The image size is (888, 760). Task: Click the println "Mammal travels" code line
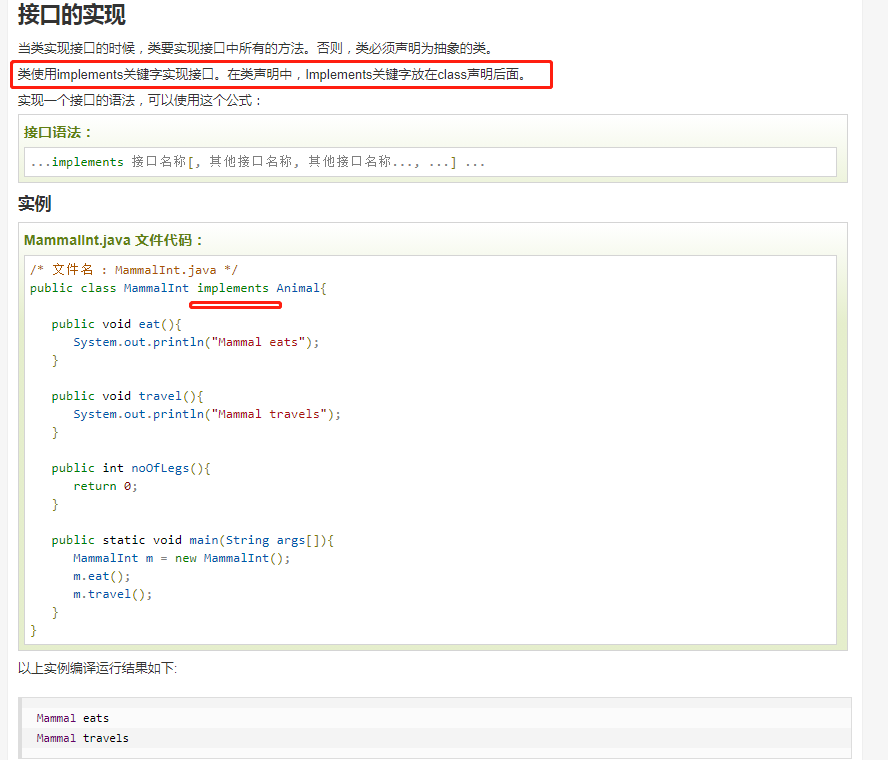point(207,414)
